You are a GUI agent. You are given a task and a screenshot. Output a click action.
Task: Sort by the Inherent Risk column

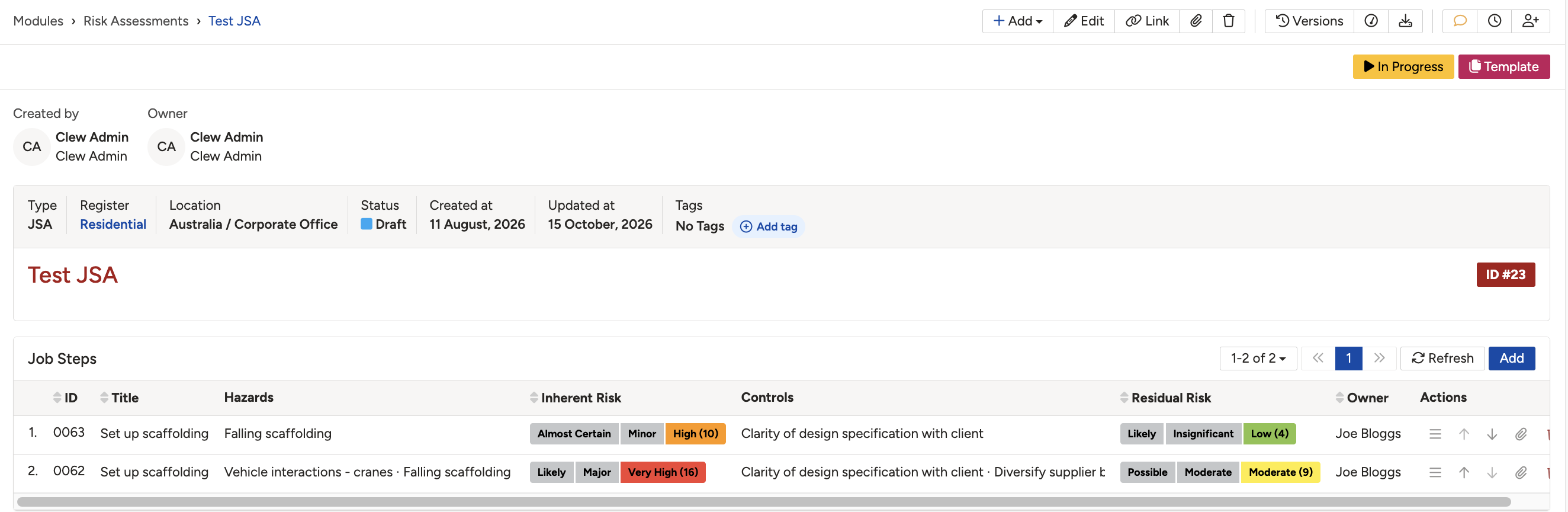(575, 398)
